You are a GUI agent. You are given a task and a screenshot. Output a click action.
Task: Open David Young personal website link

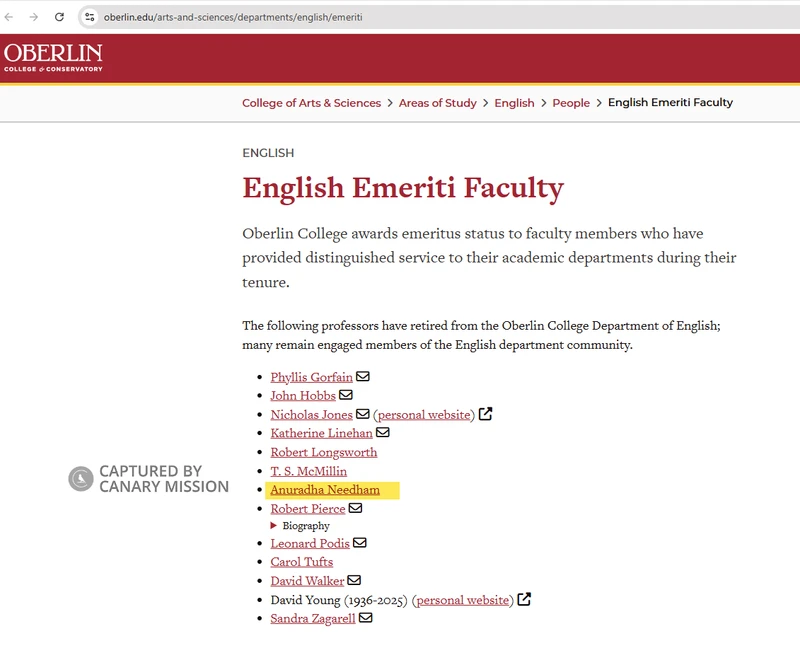[463, 600]
